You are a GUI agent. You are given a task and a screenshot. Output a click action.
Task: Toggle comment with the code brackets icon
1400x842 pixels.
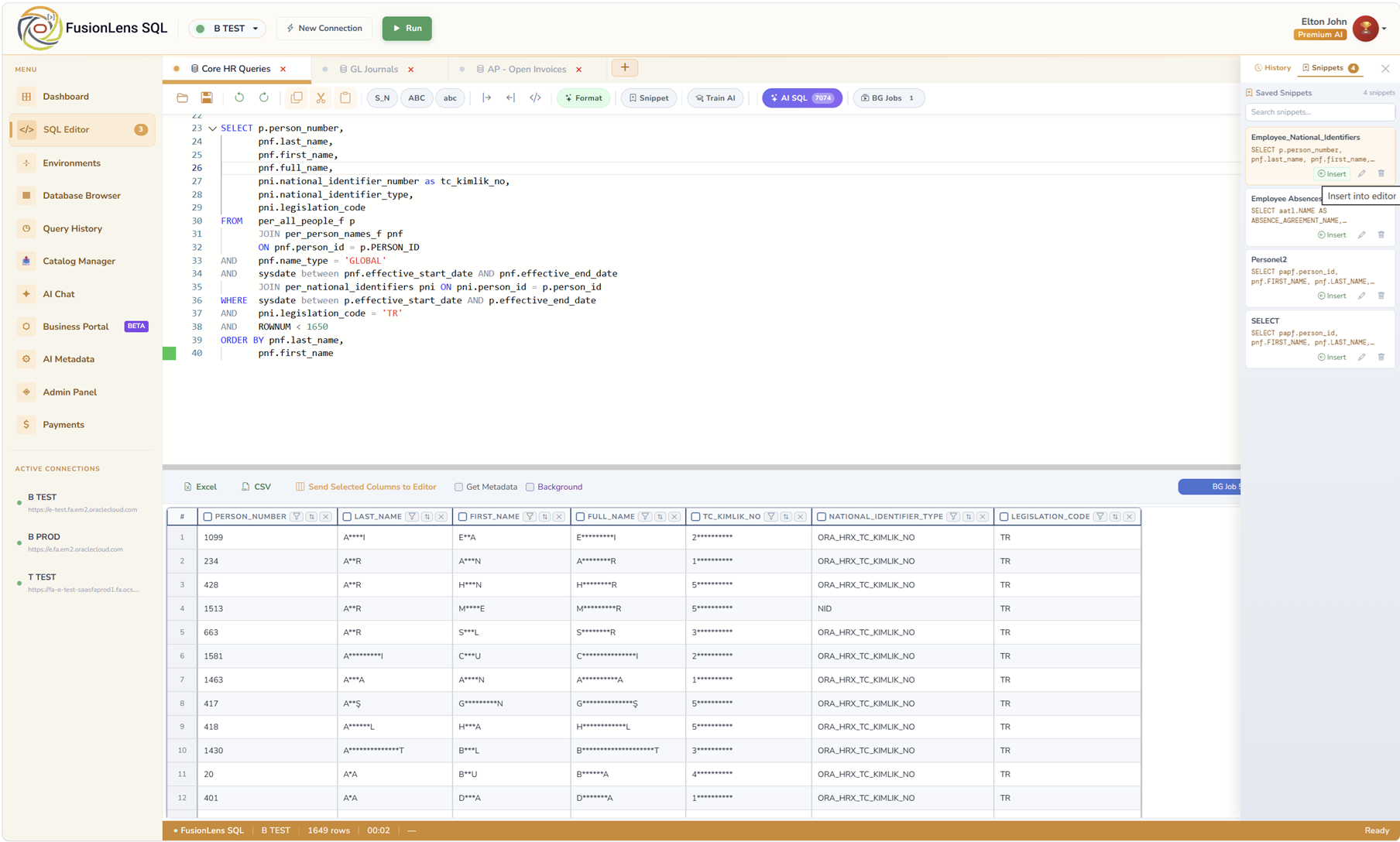(x=535, y=98)
